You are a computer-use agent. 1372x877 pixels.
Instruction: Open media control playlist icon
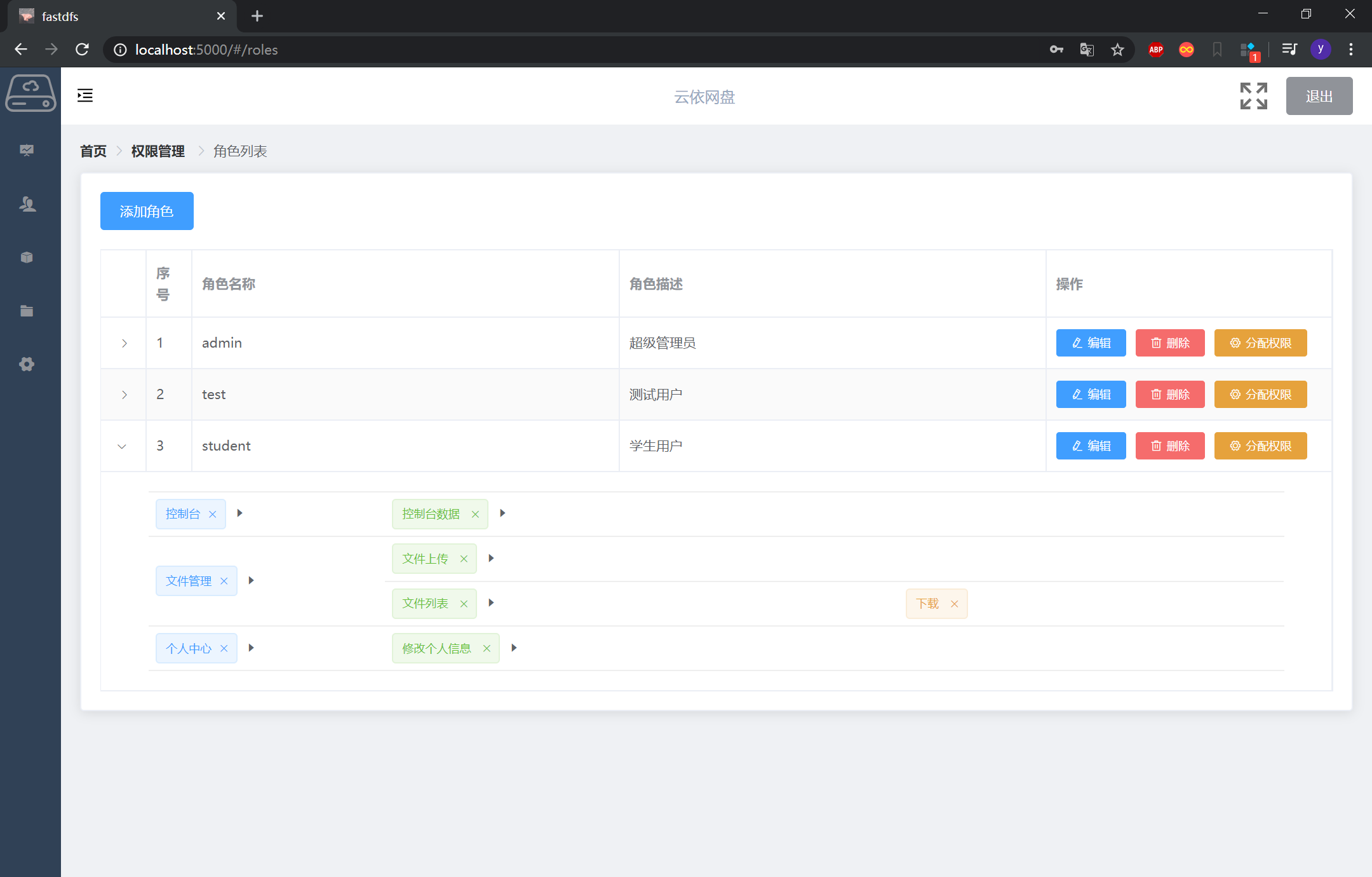1289,50
